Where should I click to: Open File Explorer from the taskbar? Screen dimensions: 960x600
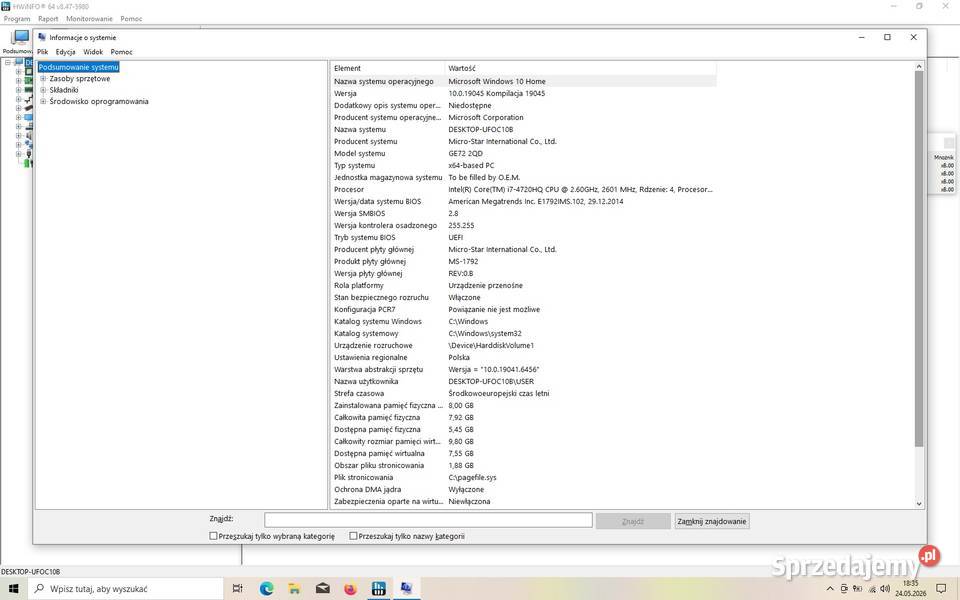tap(294, 588)
